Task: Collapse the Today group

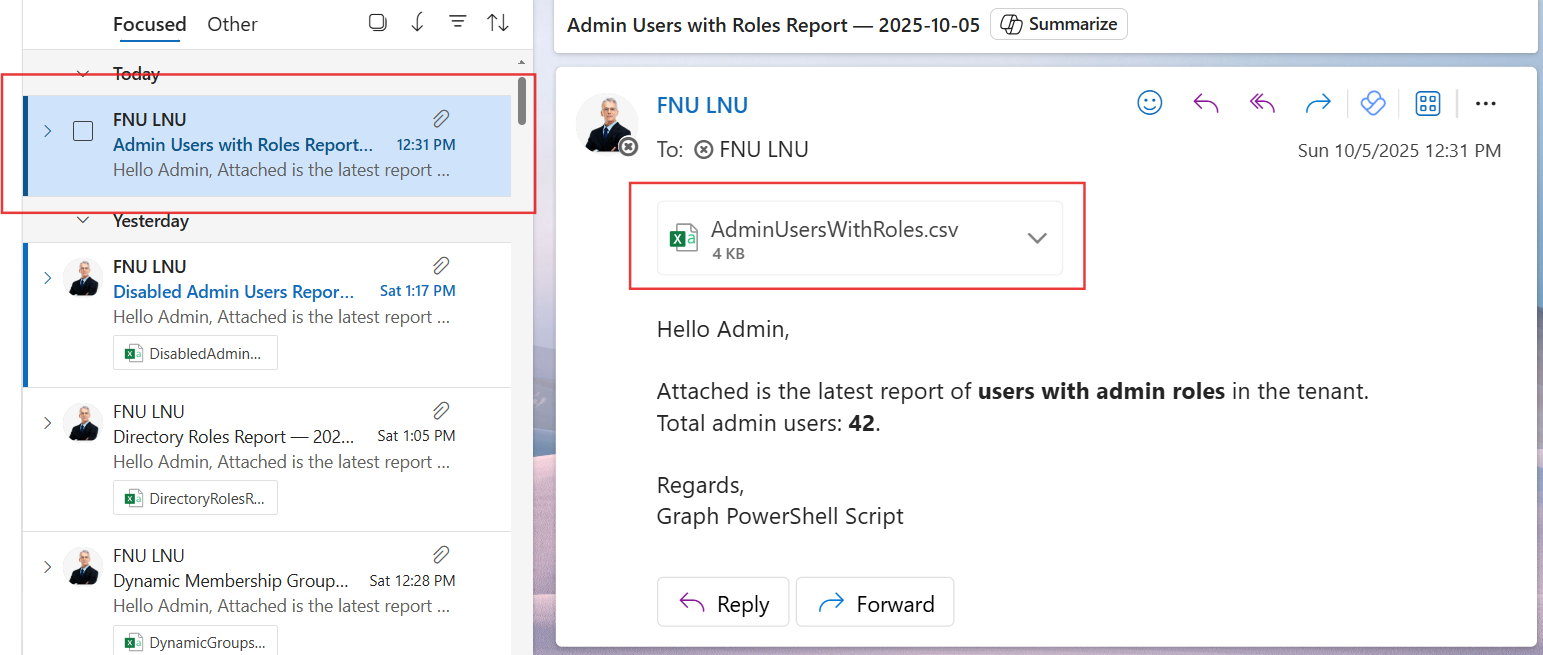Action: [x=84, y=74]
